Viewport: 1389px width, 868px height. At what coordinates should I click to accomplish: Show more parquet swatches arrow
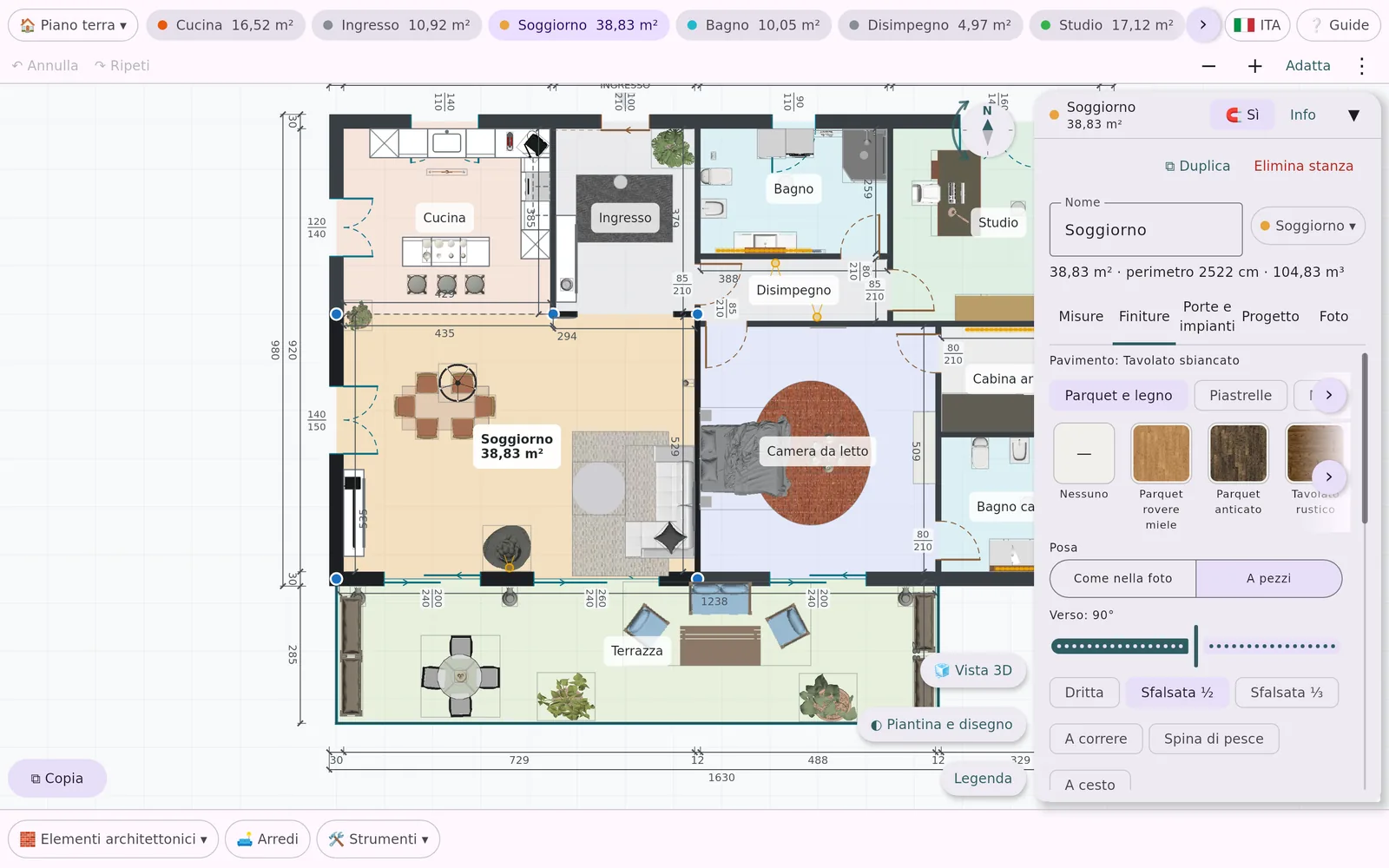[x=1328, y=477]
